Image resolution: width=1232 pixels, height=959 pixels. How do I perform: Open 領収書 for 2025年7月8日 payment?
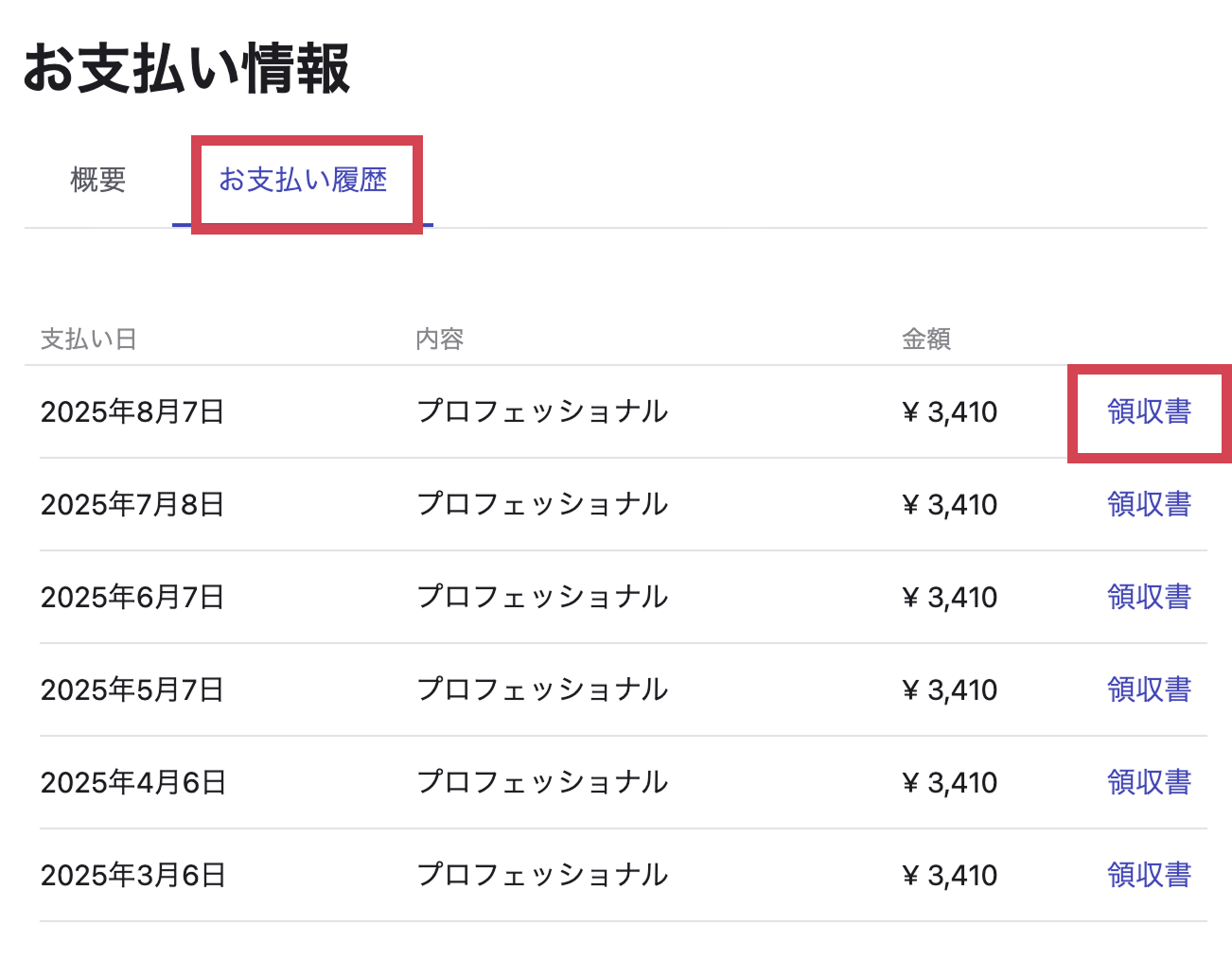coord(1149,504)
